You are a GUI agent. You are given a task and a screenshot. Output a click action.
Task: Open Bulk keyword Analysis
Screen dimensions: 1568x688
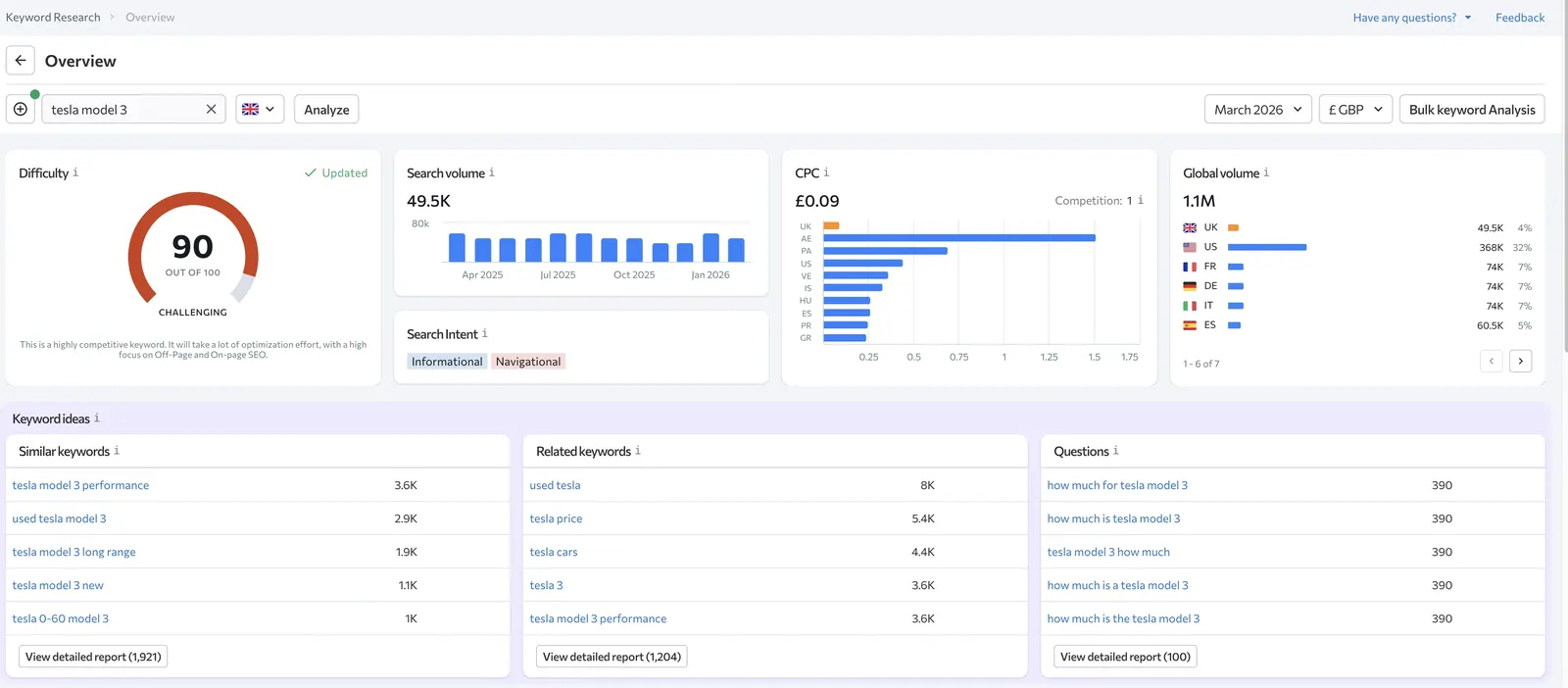[x=1472, y=109]
